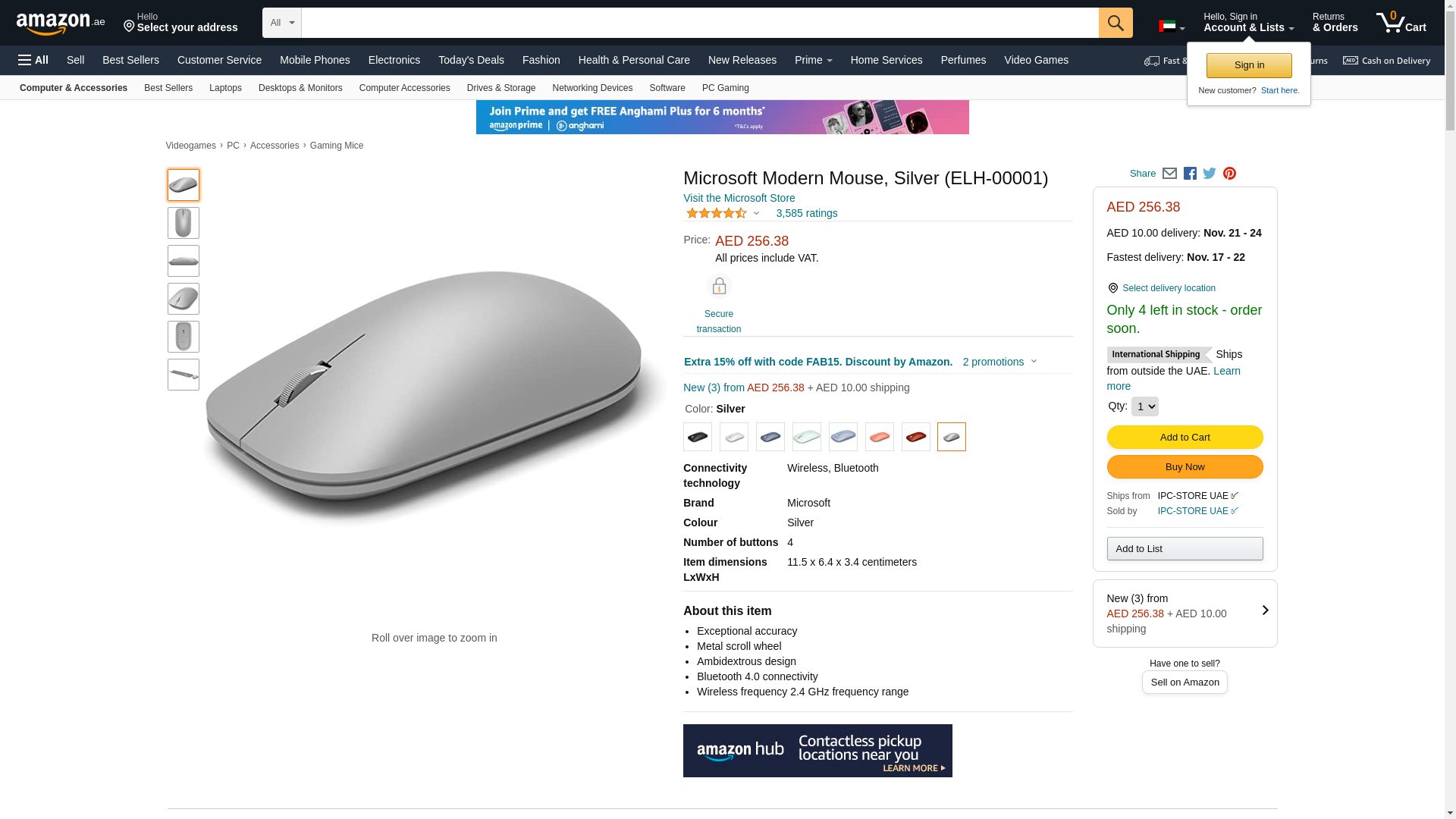1456x819 pixels.
Task: Click the Secure transaction lock icon
Action: click(719, 287)
